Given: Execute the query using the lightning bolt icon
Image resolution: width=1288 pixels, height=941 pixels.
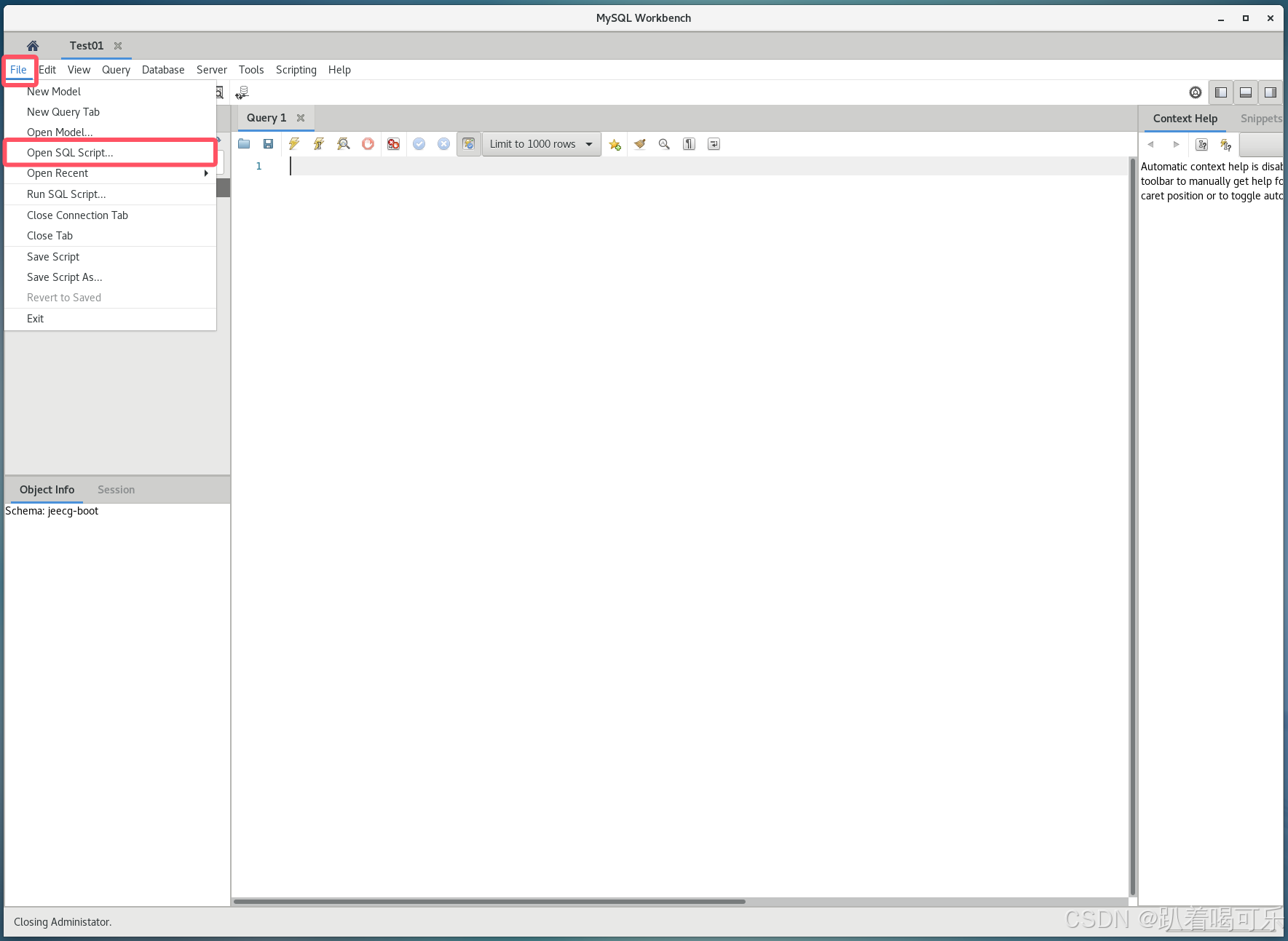Looking at the screenshot, I should click(x=294, y=144).
